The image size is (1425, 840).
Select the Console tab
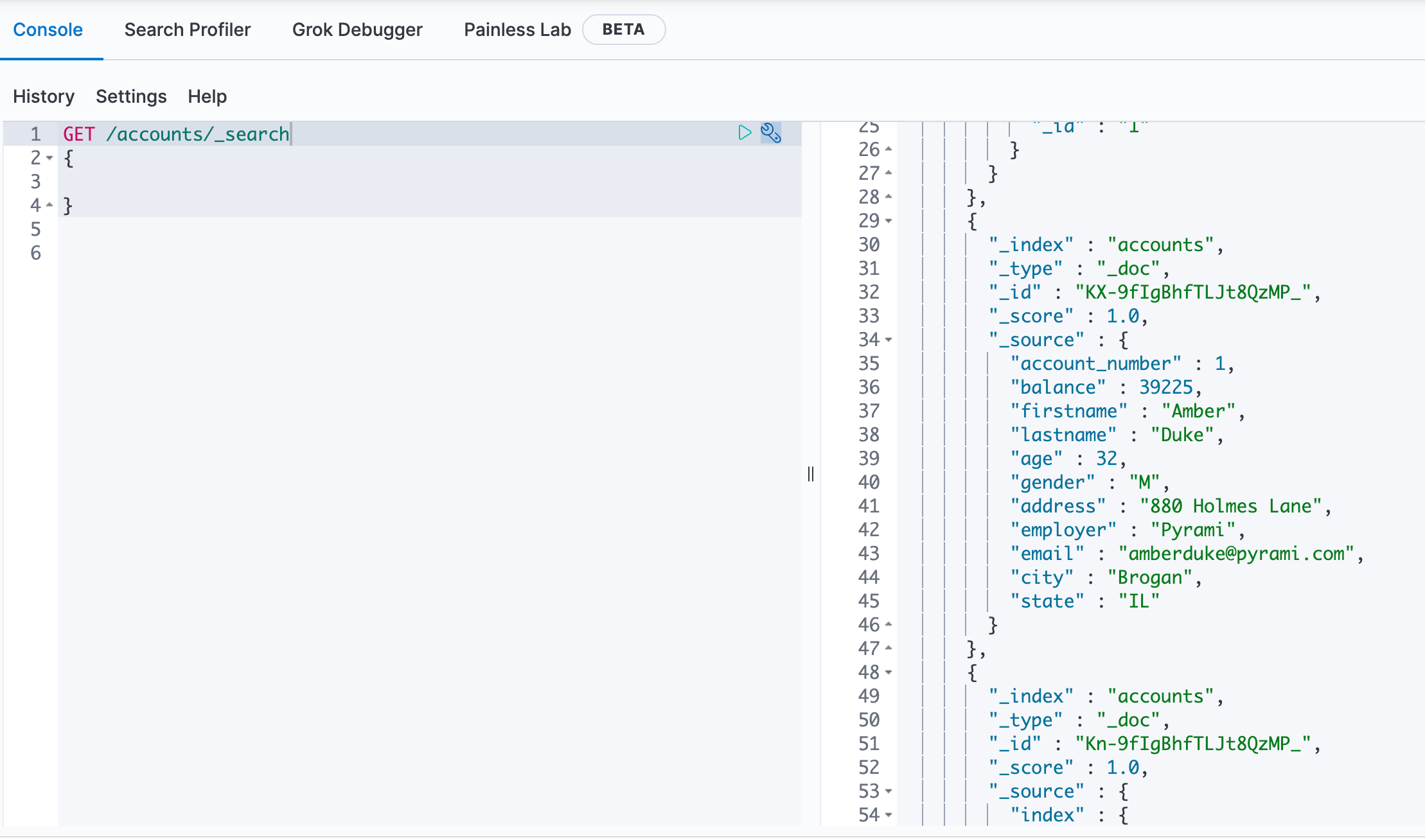[48, 30]
